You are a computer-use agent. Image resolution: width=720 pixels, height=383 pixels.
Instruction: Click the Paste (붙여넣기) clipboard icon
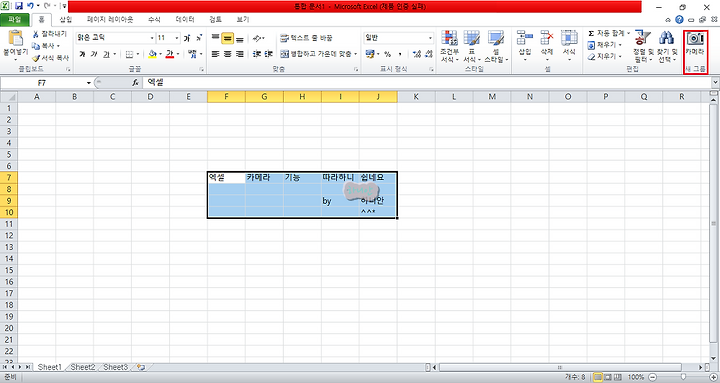pos(15,39)
